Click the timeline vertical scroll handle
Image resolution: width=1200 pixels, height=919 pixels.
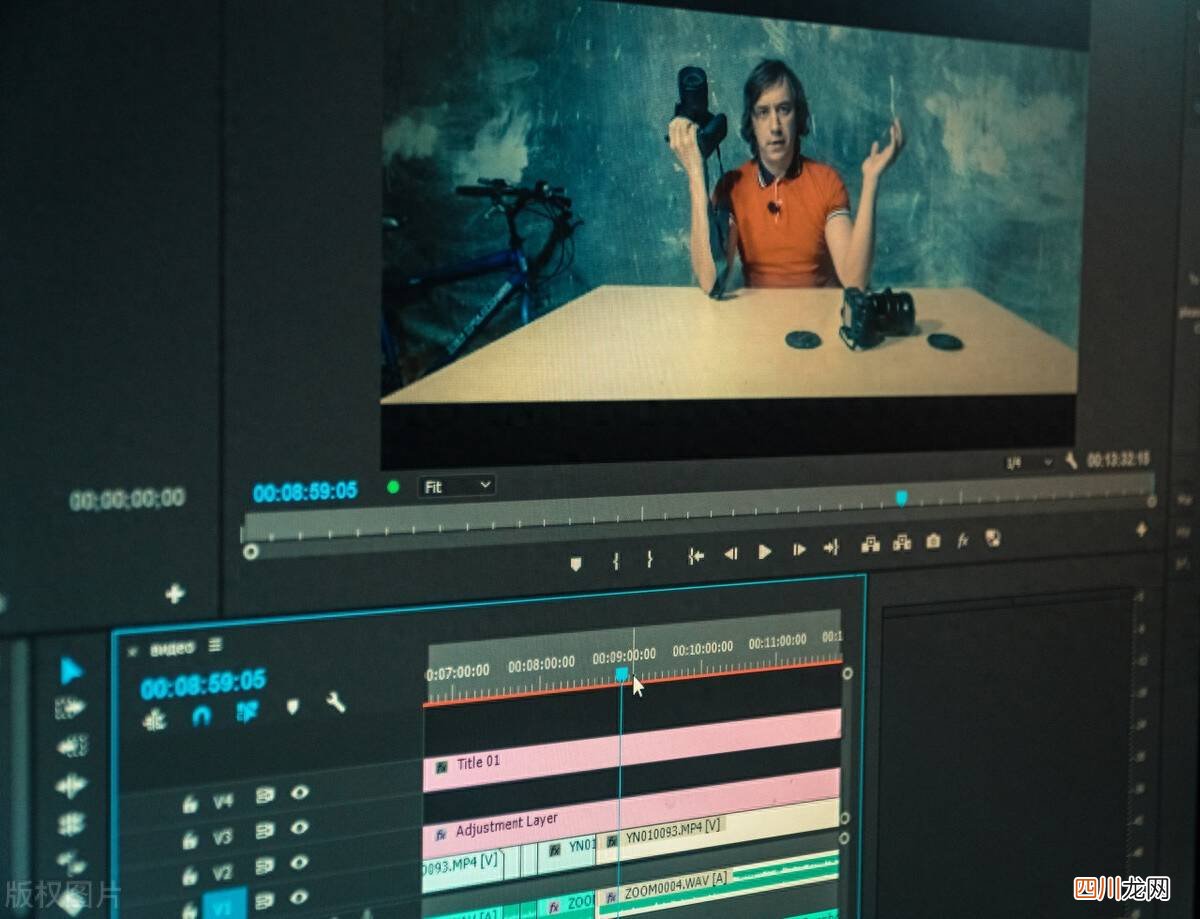[847, 673]
